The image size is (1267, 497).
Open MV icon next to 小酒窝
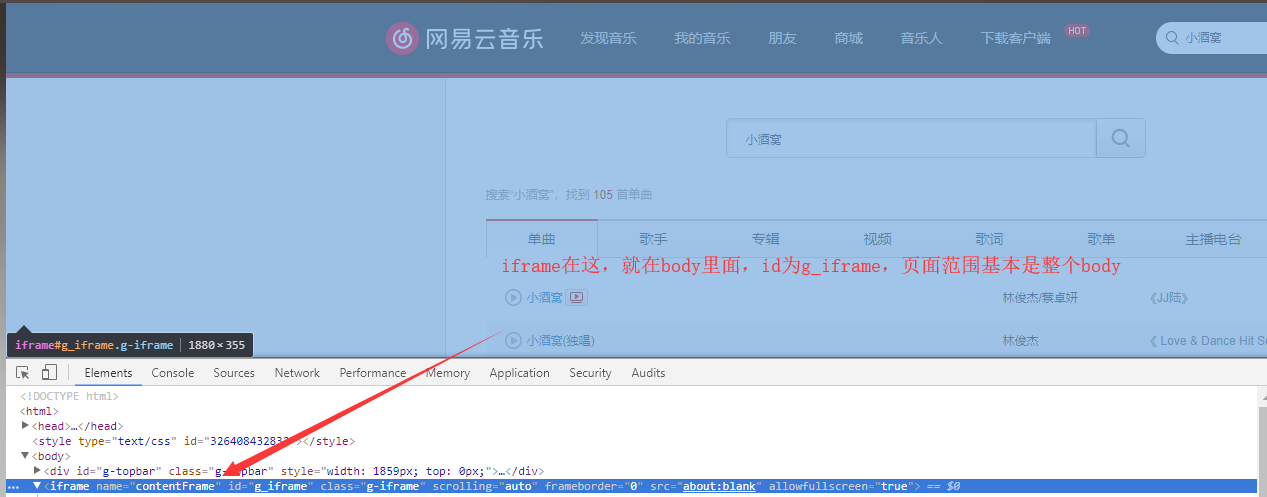coord(577,297)
